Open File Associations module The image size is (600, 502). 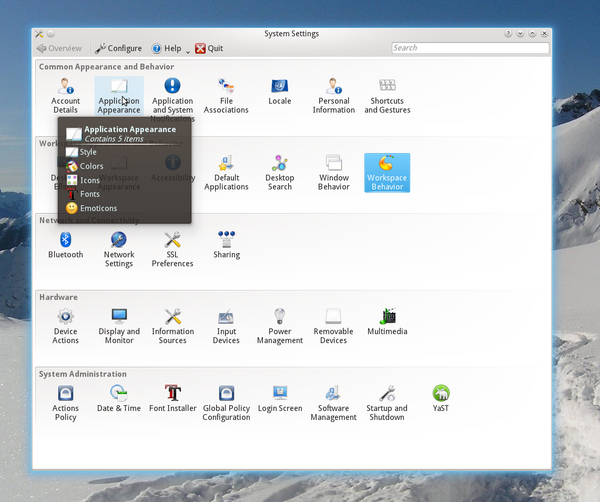[226, 95]
